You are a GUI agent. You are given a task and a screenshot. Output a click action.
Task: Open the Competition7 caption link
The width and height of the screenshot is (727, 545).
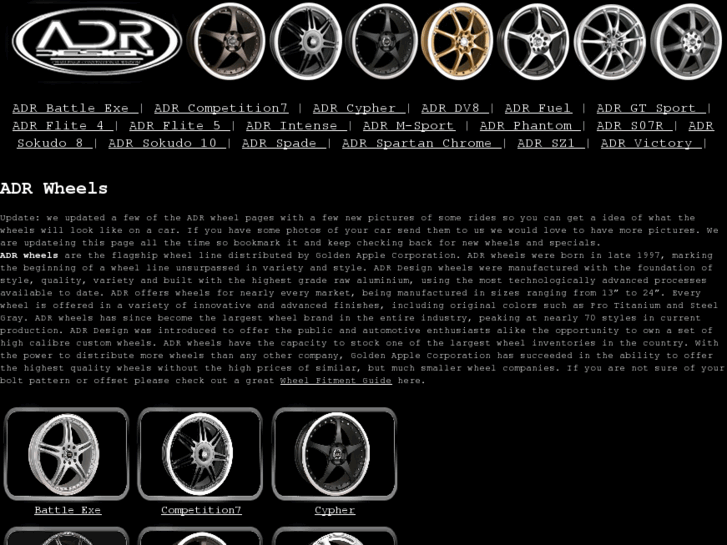[x=201, y=510]
